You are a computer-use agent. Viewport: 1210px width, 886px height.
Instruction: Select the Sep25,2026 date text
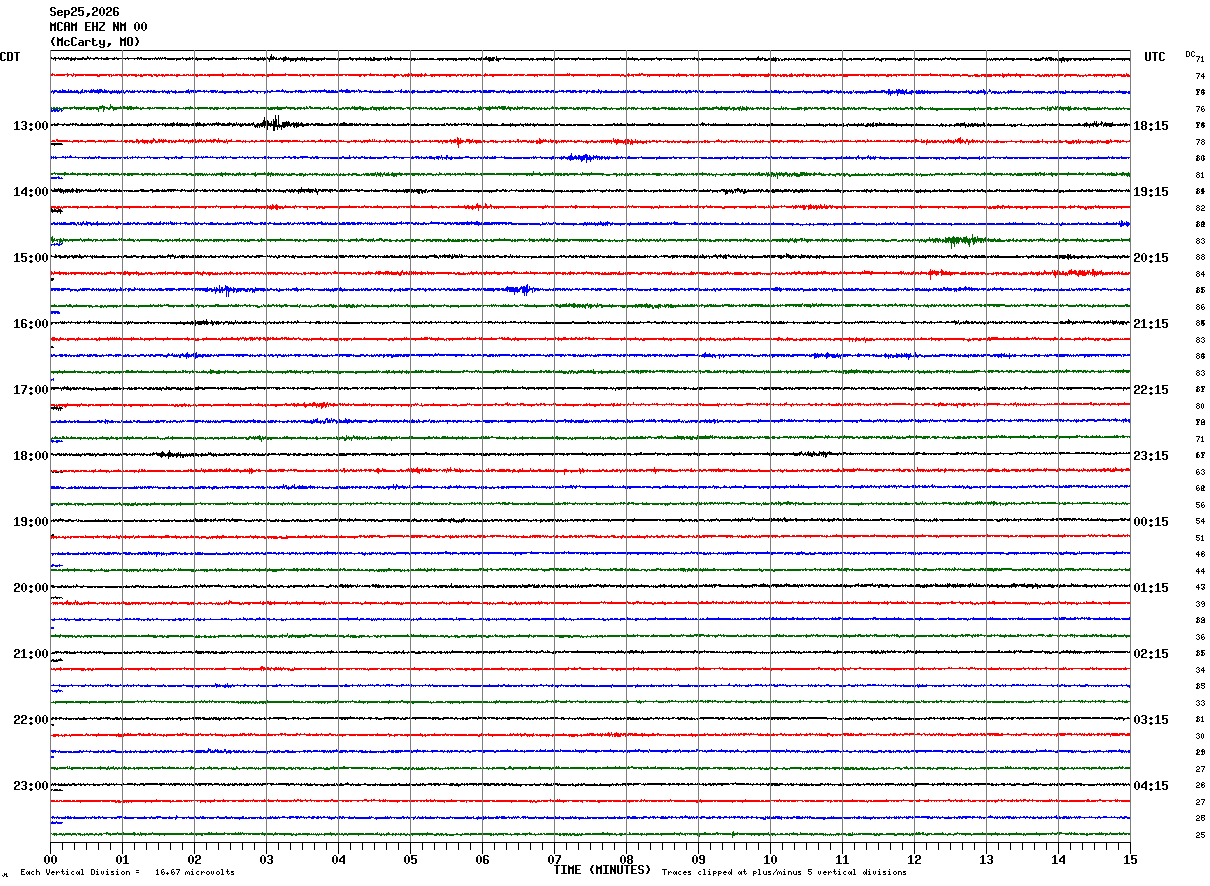pos(84,12)
